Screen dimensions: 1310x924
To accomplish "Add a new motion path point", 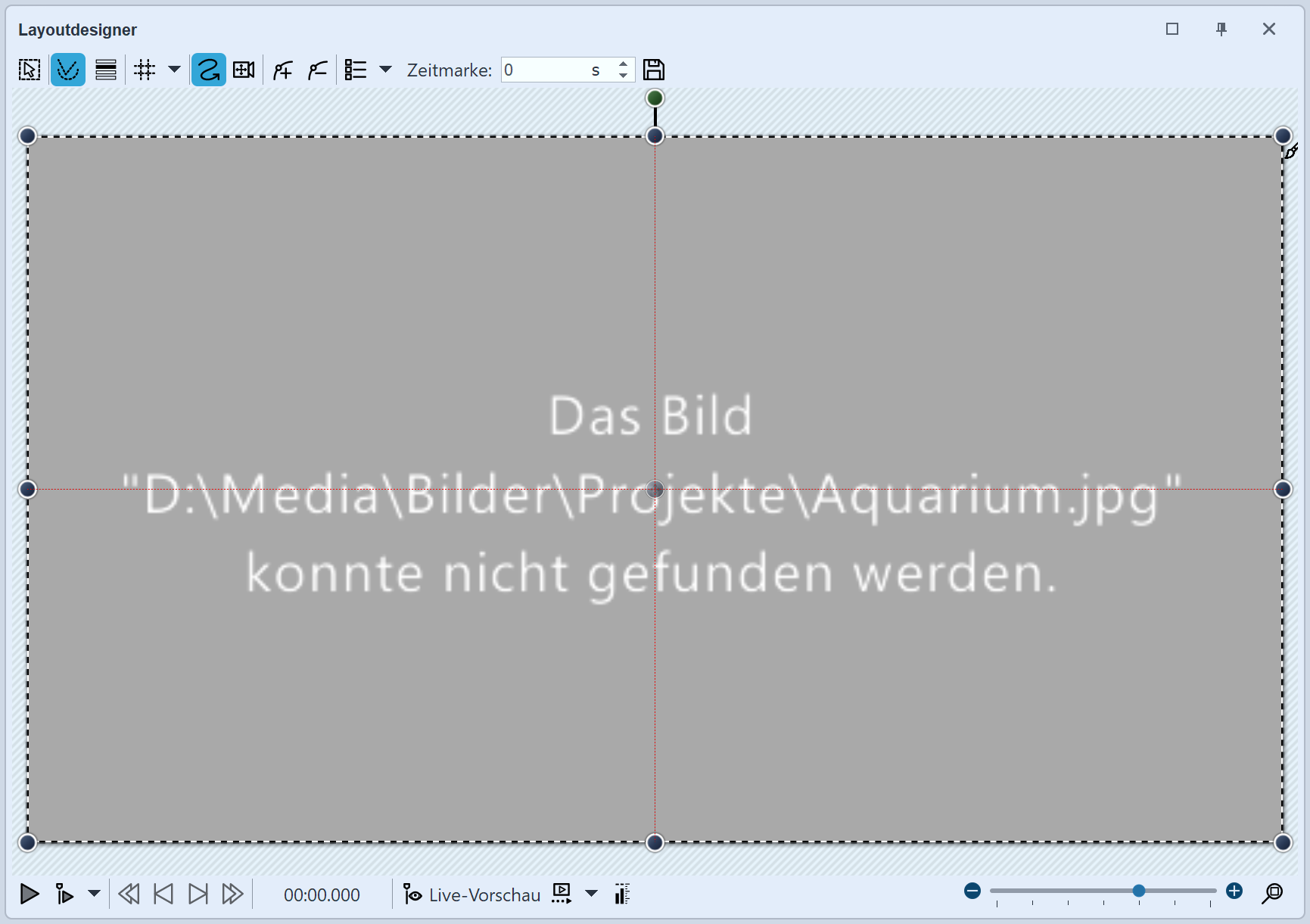I will click(282, 70).
